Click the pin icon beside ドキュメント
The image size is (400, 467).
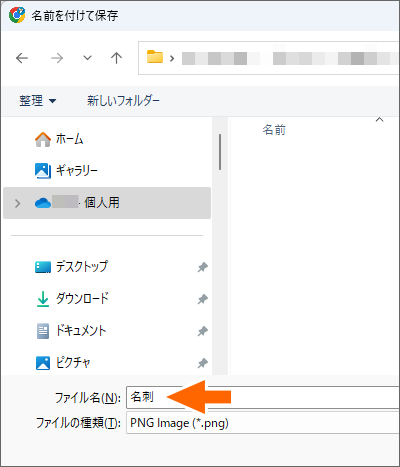202,331
